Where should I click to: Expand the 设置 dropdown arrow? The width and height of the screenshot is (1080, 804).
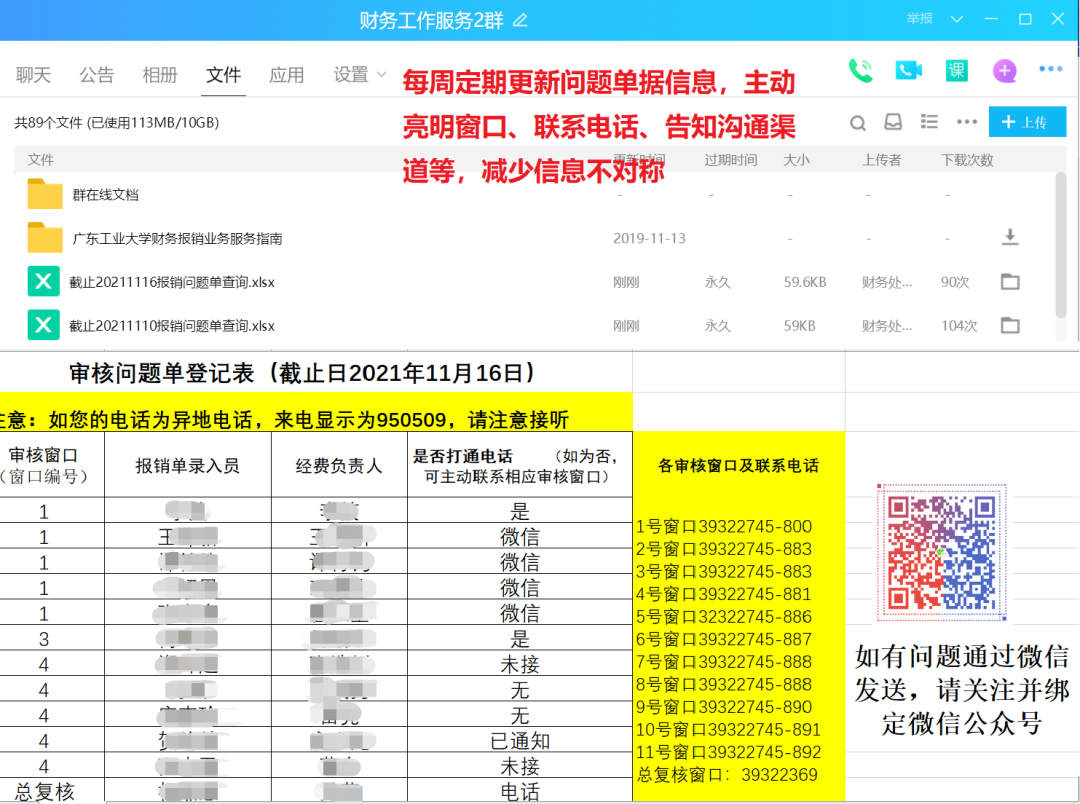pyautogui.click(x=381, y=75)
